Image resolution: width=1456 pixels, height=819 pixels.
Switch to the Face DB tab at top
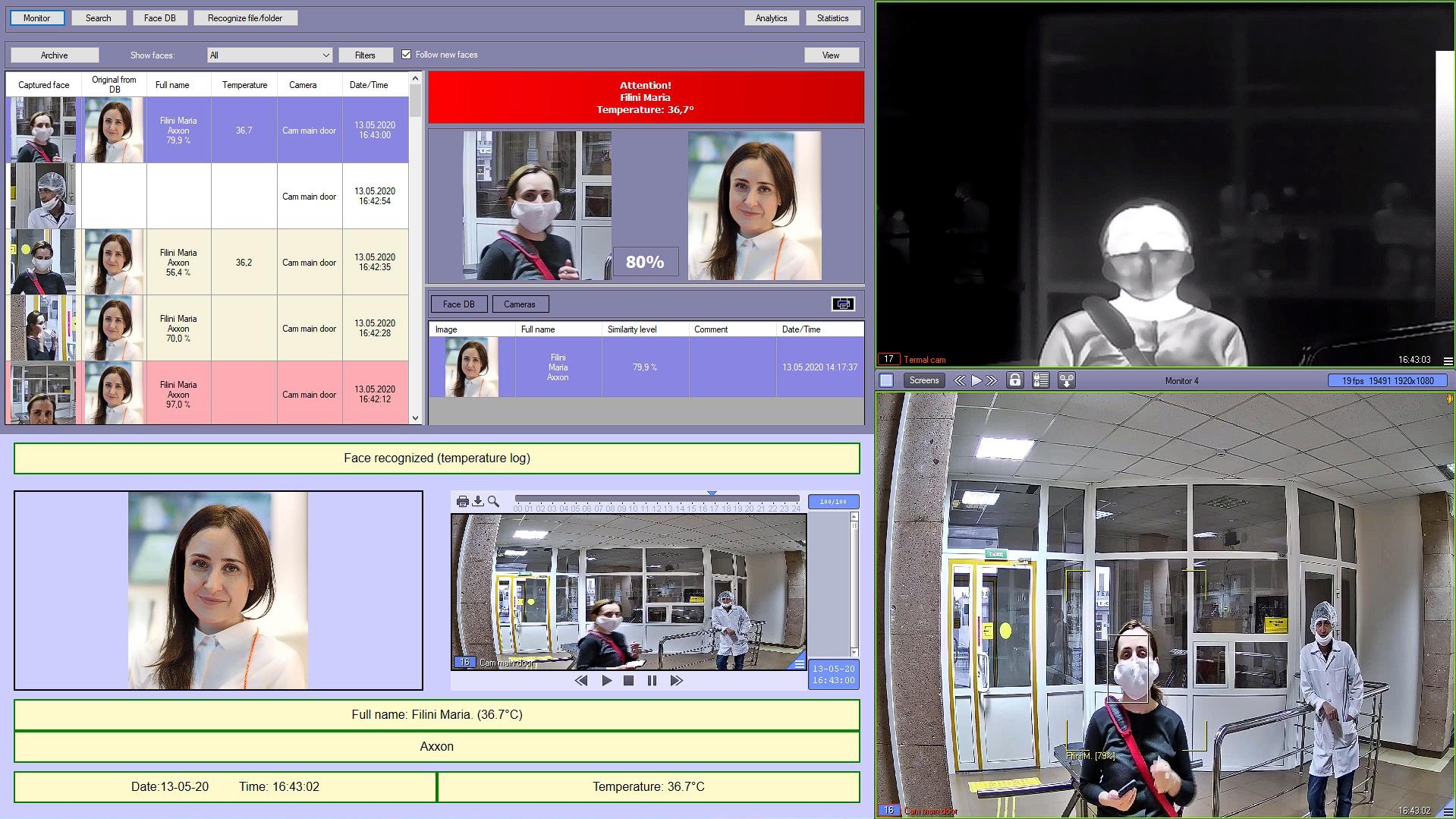tap(159, 17)
